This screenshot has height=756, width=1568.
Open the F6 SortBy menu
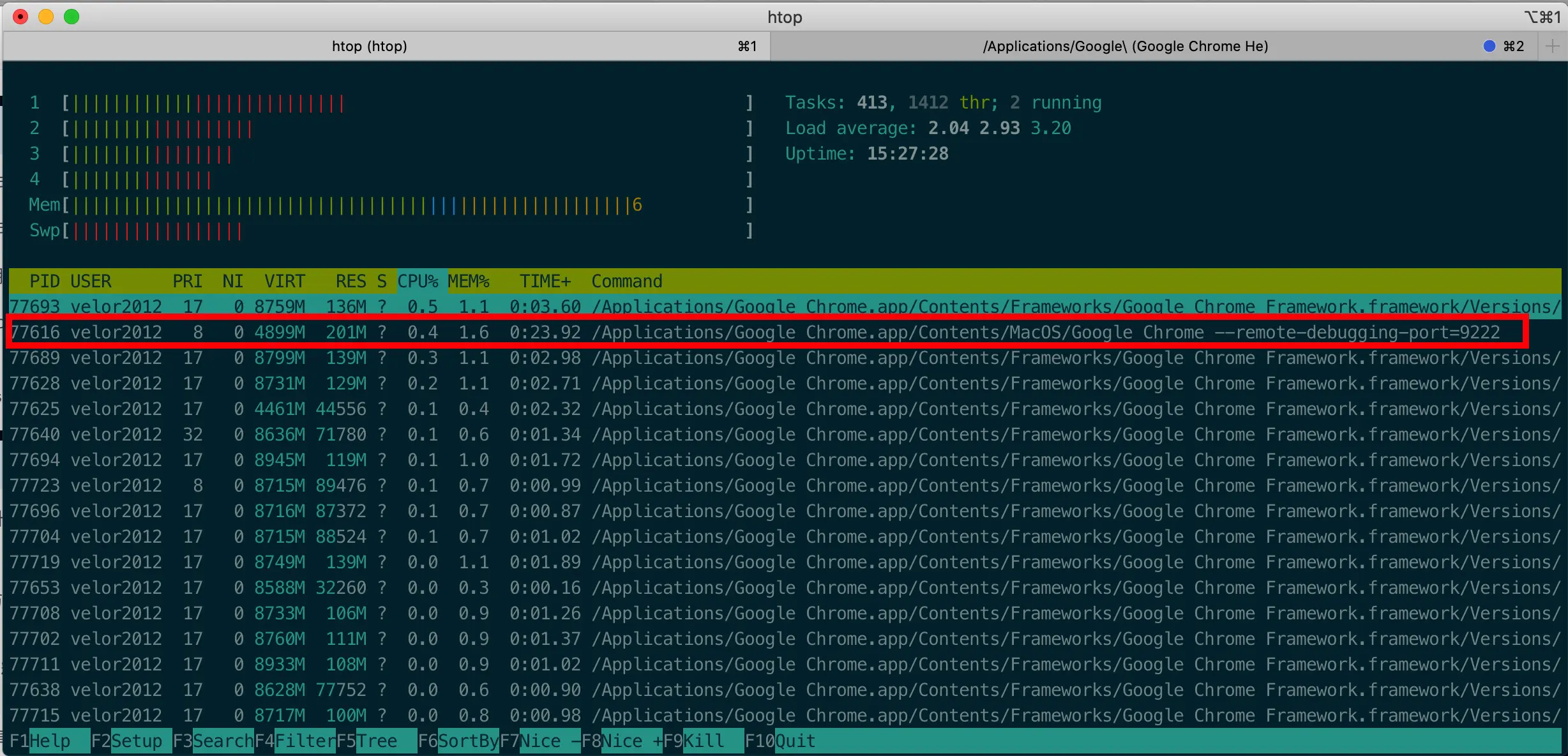click(x=467, y=741)
